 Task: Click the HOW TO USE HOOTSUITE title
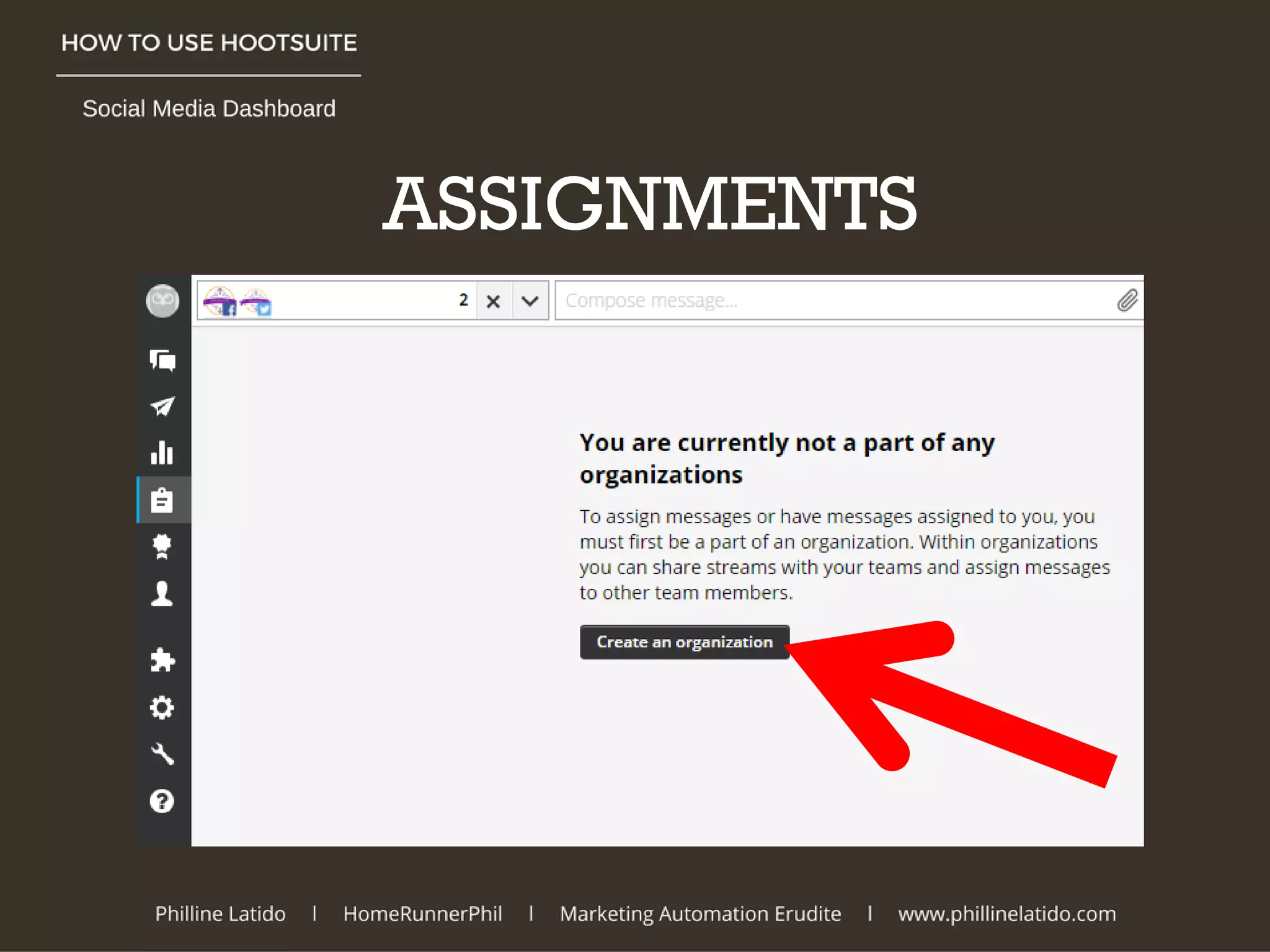pos(209,43)
